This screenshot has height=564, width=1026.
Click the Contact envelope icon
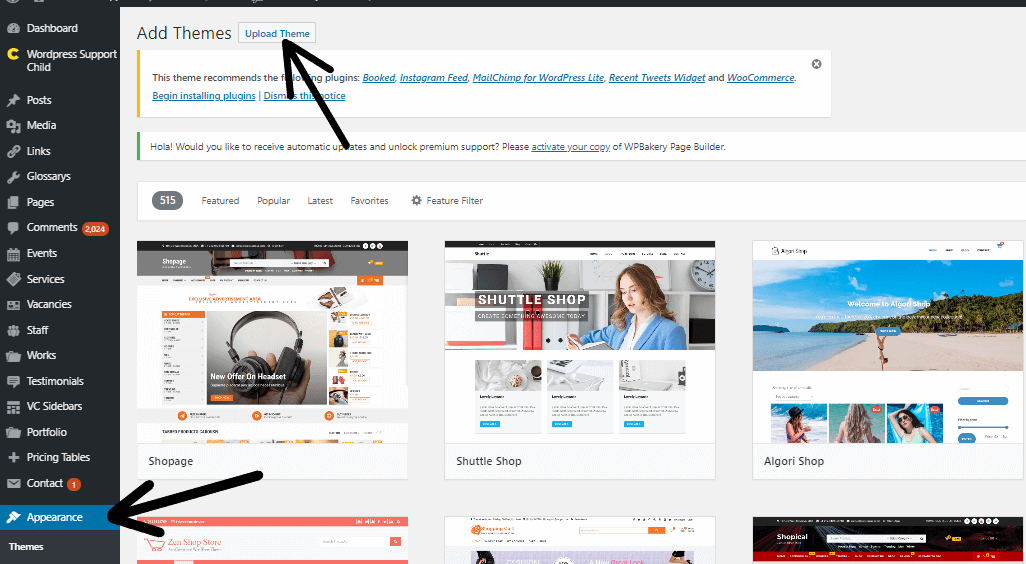point(13,484)
